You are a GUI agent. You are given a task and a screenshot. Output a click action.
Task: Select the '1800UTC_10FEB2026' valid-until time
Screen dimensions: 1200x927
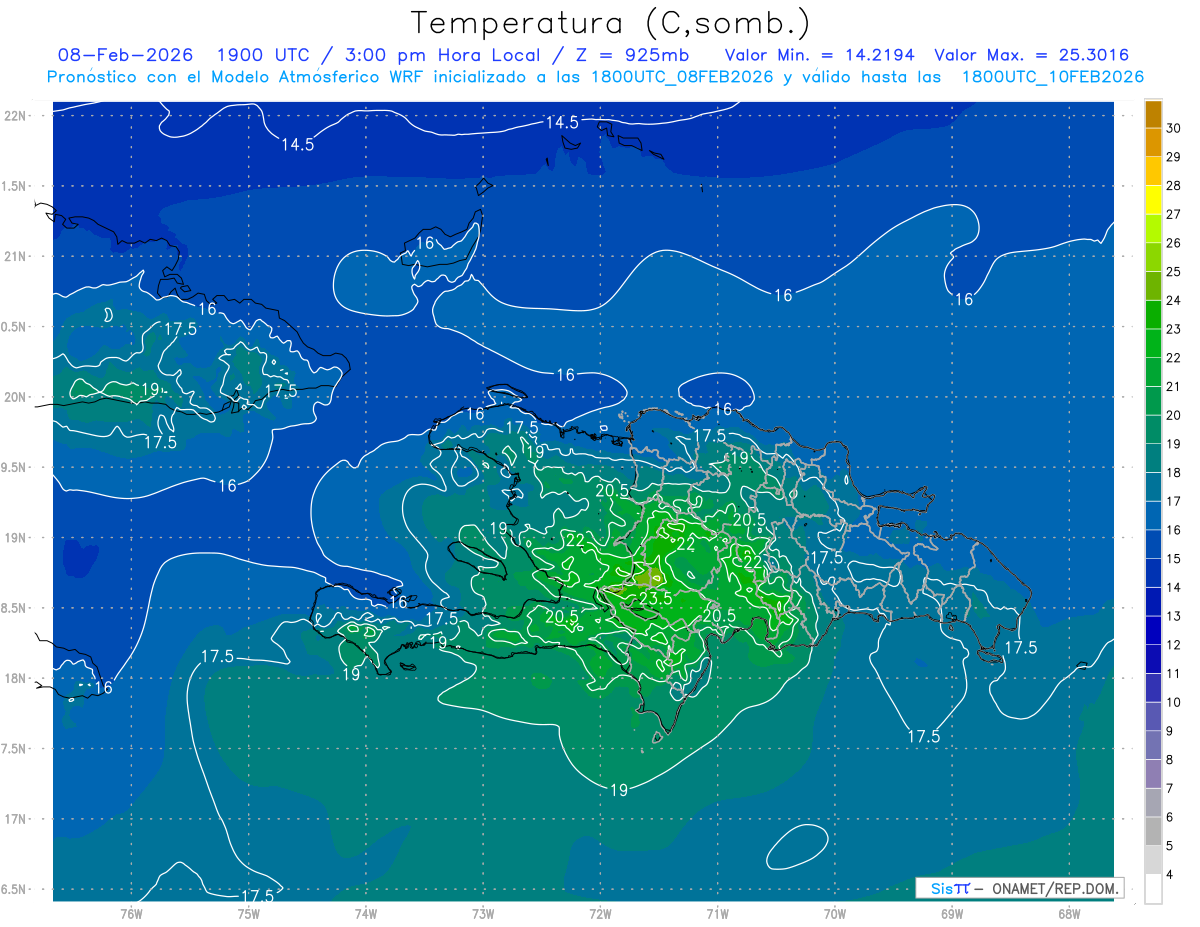pos(1052,77)
